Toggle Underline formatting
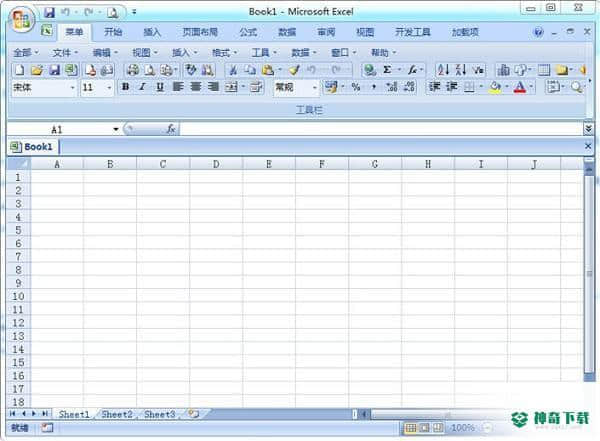The width and height of the screenshot is (600, 441). [160, 87]
